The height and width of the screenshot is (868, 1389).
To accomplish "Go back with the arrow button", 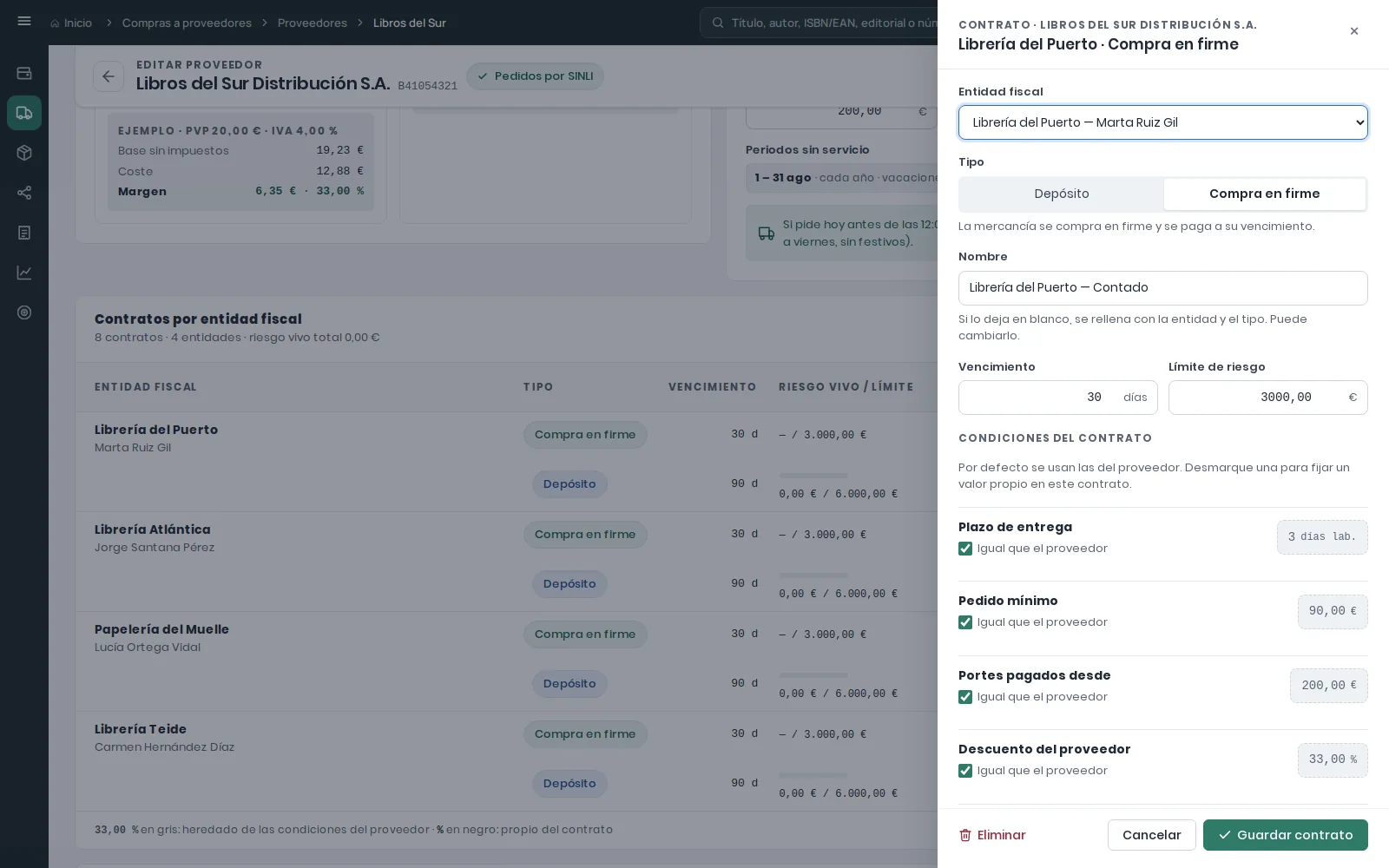I will (x=109, y=76).
